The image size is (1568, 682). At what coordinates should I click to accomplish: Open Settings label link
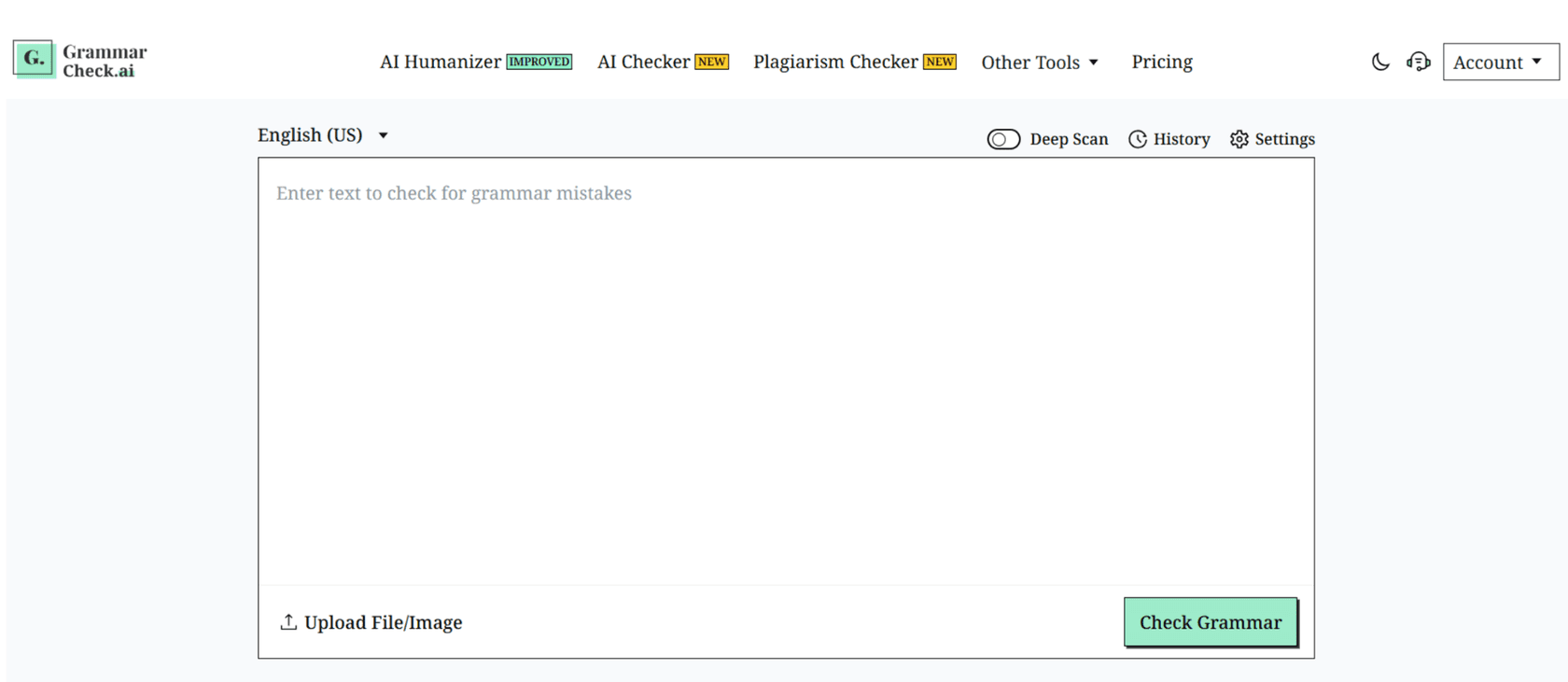click(x=1284, y=139)
